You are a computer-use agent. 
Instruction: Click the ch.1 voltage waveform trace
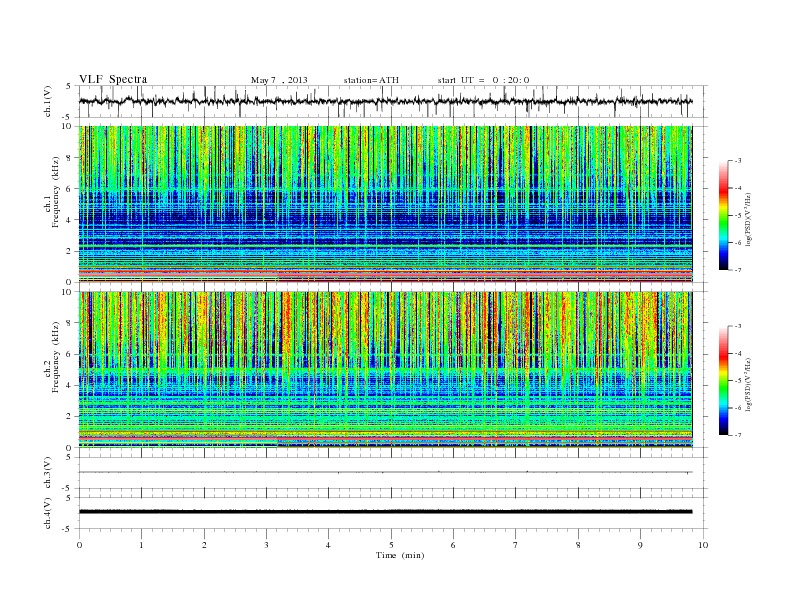coord(385,101)
